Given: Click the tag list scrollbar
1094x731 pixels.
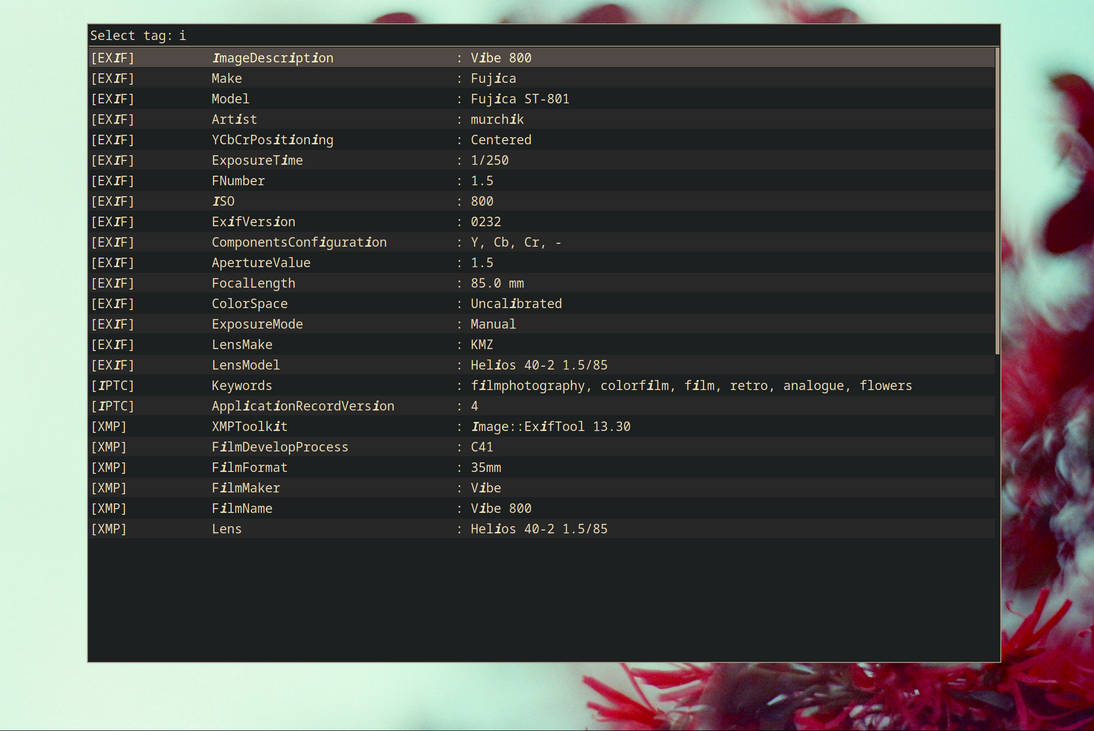Looking at the screenshot, I should coord(998,201).
